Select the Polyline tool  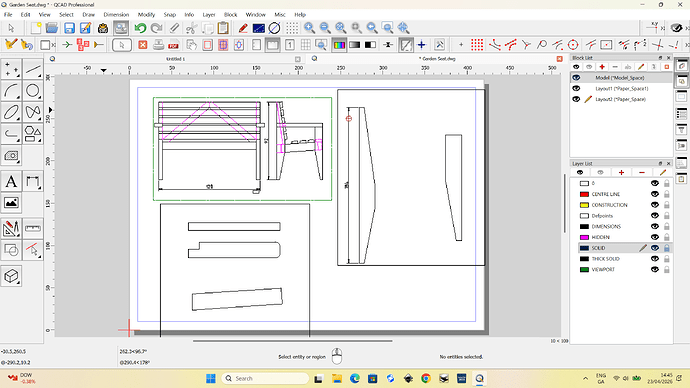pyautogui.click(x=11, y=134)
